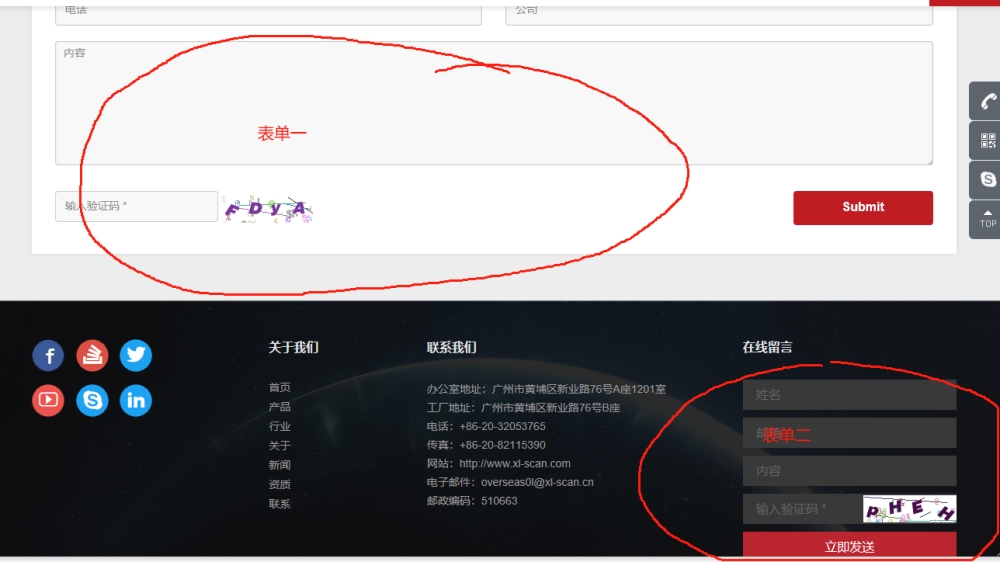Focus the 内容 field in the footer form
The height and width of the screenshot is (562, 1000).
point(849,471)
